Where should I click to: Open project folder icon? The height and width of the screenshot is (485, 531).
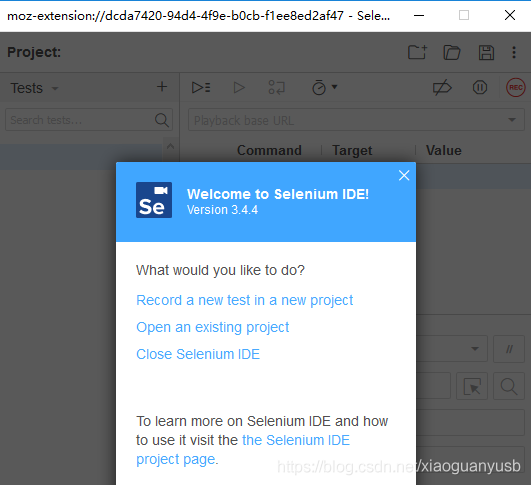(452, 52)
